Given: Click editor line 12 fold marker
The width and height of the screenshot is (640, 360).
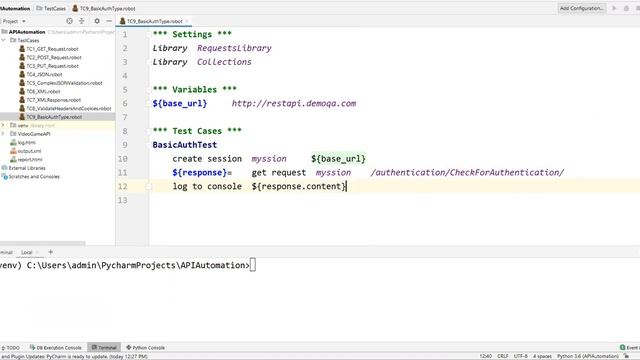Looking at the screenshot, I should (149, 187).
